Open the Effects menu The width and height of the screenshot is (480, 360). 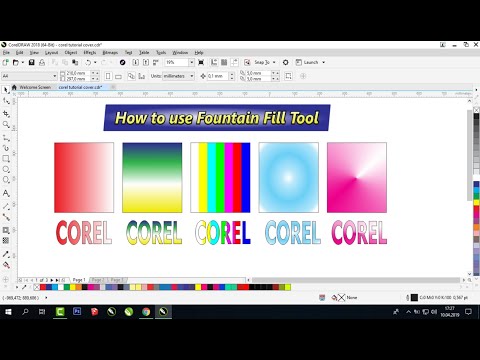pos(90,53)
